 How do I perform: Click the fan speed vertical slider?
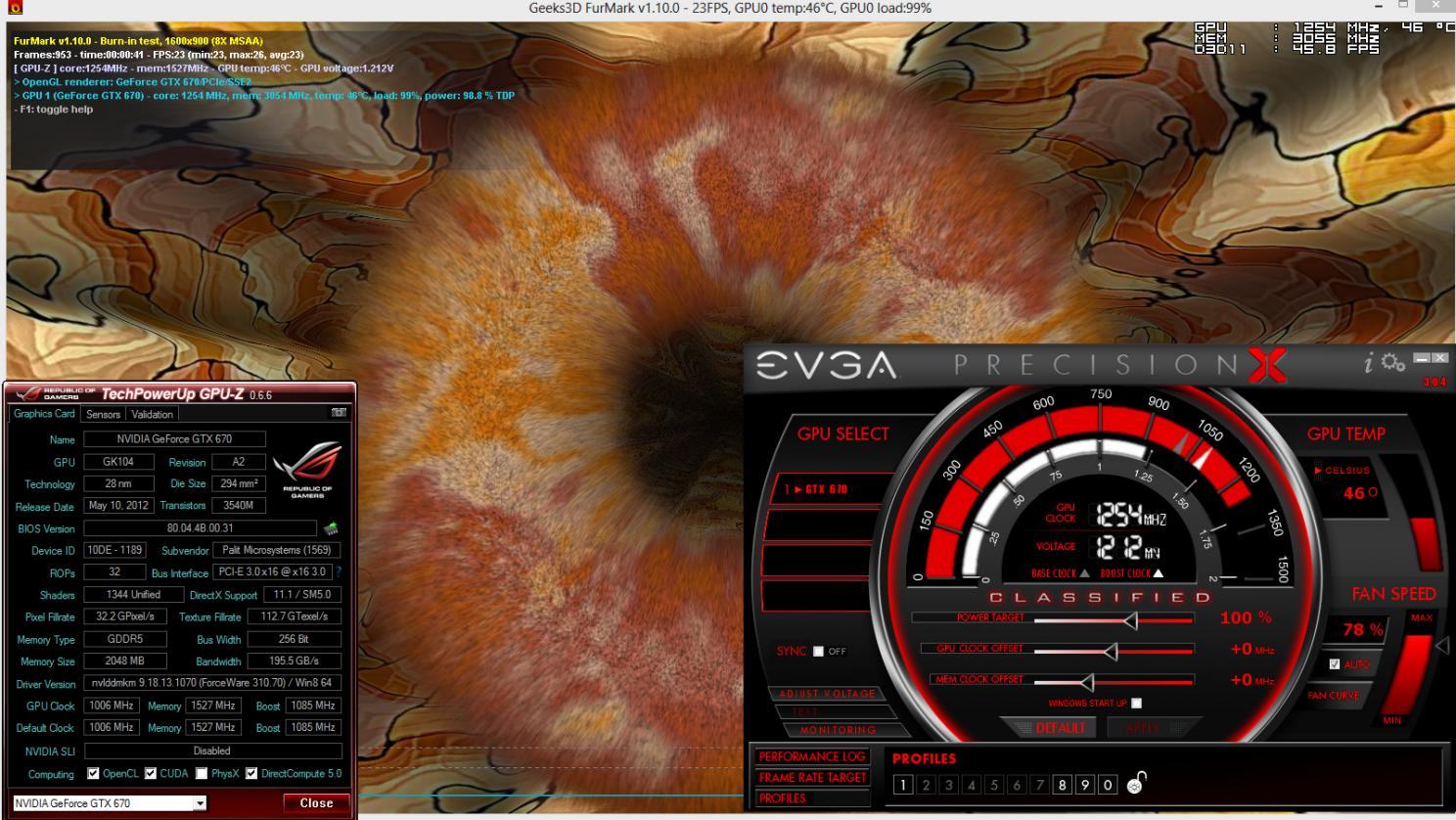(1407, 675)
